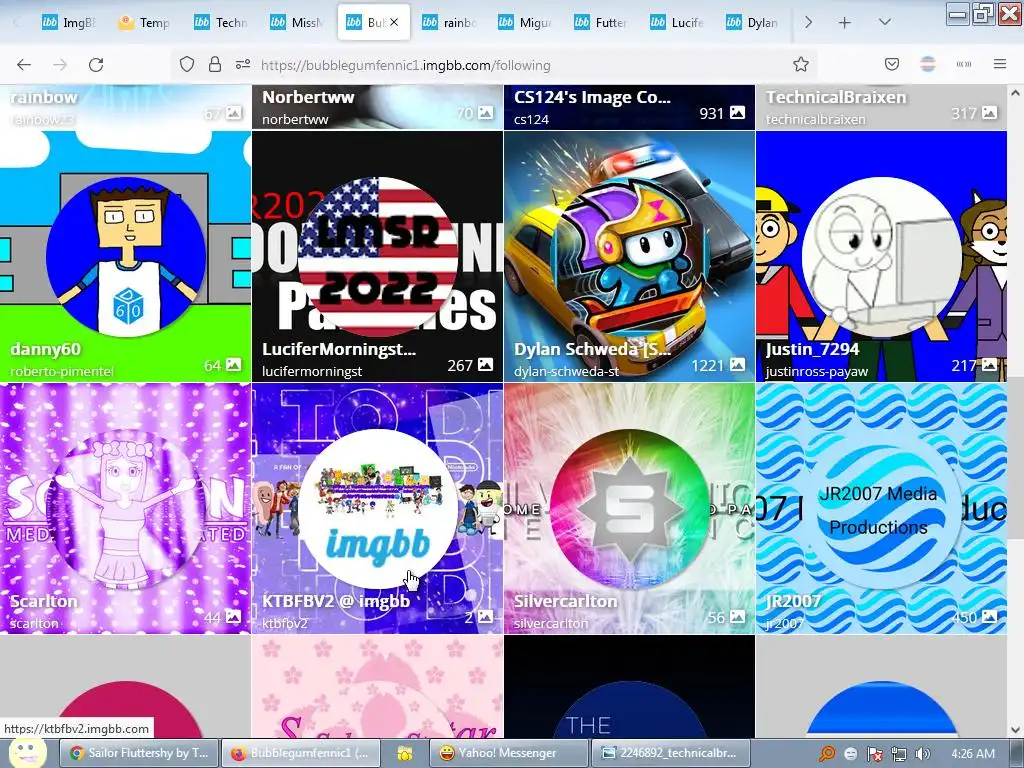Open Yahoo! Messenger taskbar window
Screen dimensions: 1024x768
click(508, 753)
